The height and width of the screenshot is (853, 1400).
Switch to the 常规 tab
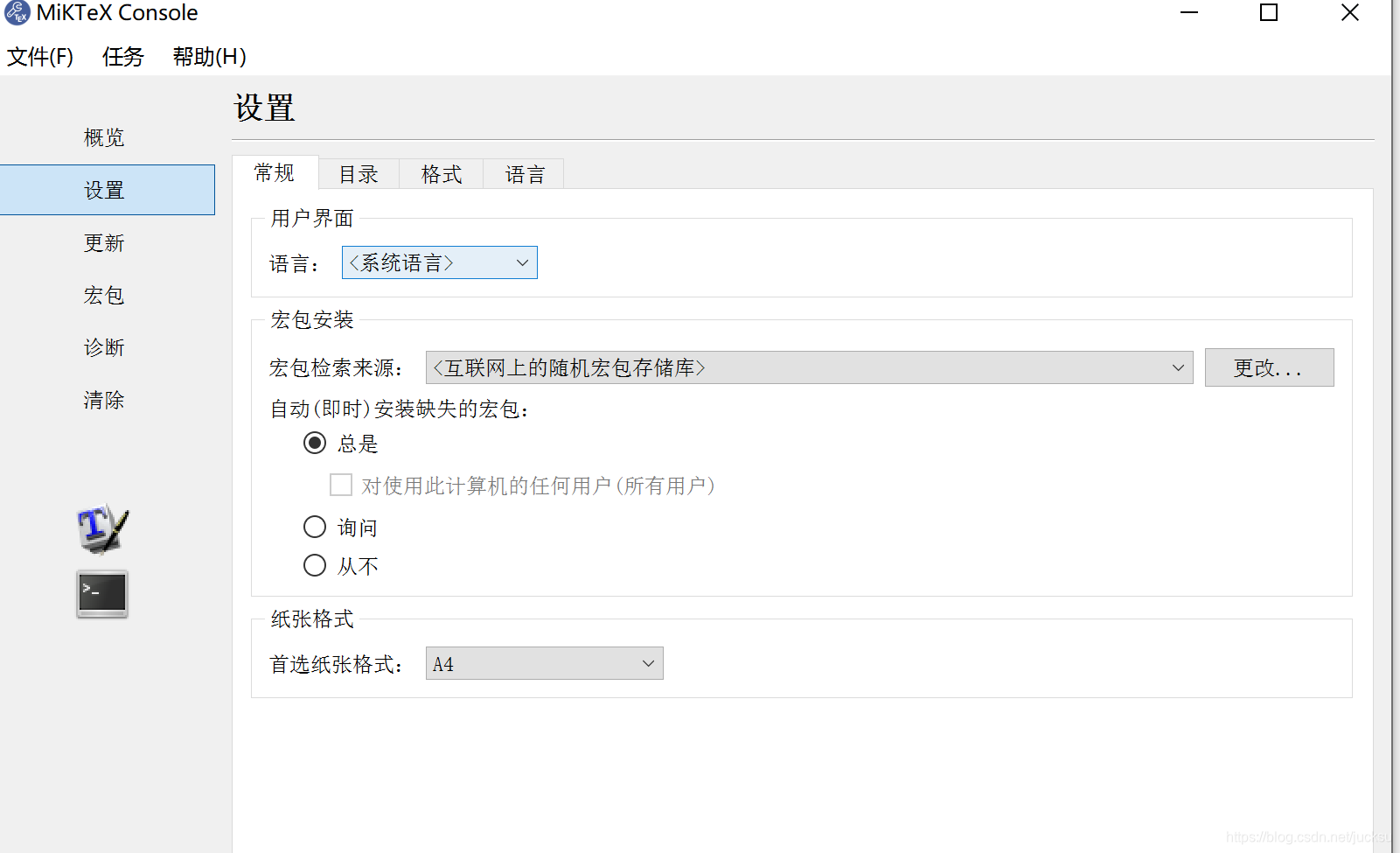(275, 172)
